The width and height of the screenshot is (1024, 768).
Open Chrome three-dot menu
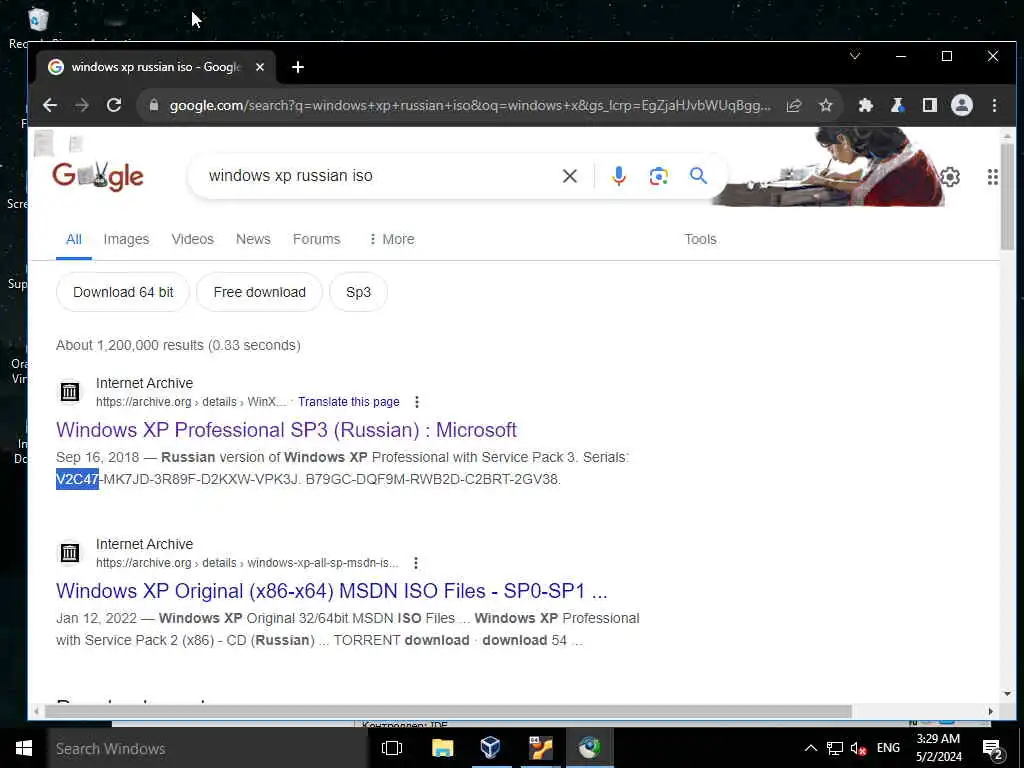pyautogui.click(x=994, y=105)
